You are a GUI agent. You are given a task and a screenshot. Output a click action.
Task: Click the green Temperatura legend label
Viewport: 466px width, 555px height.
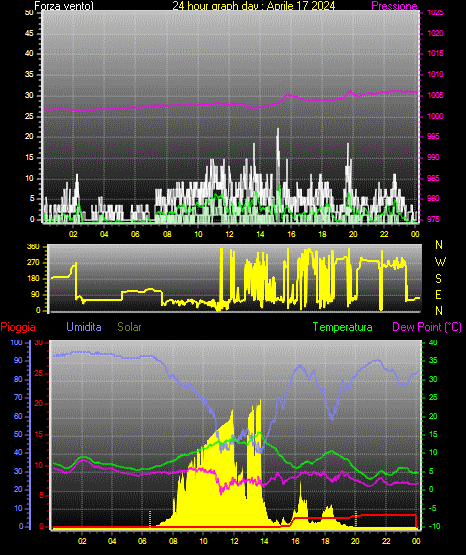coord(343,327)
